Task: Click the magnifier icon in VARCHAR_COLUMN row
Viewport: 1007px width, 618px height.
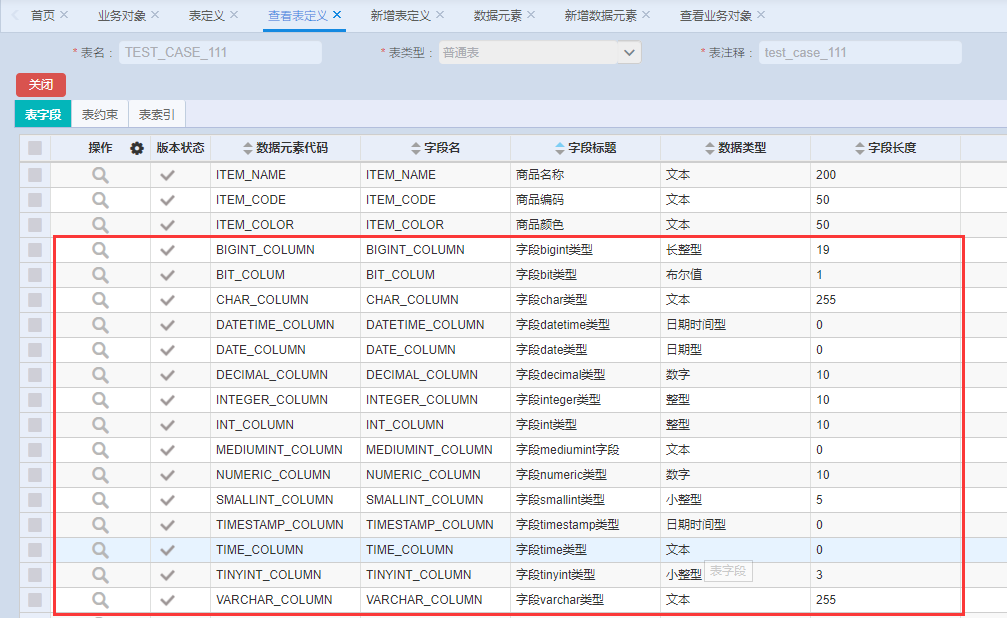Action: tap(100, 599)
